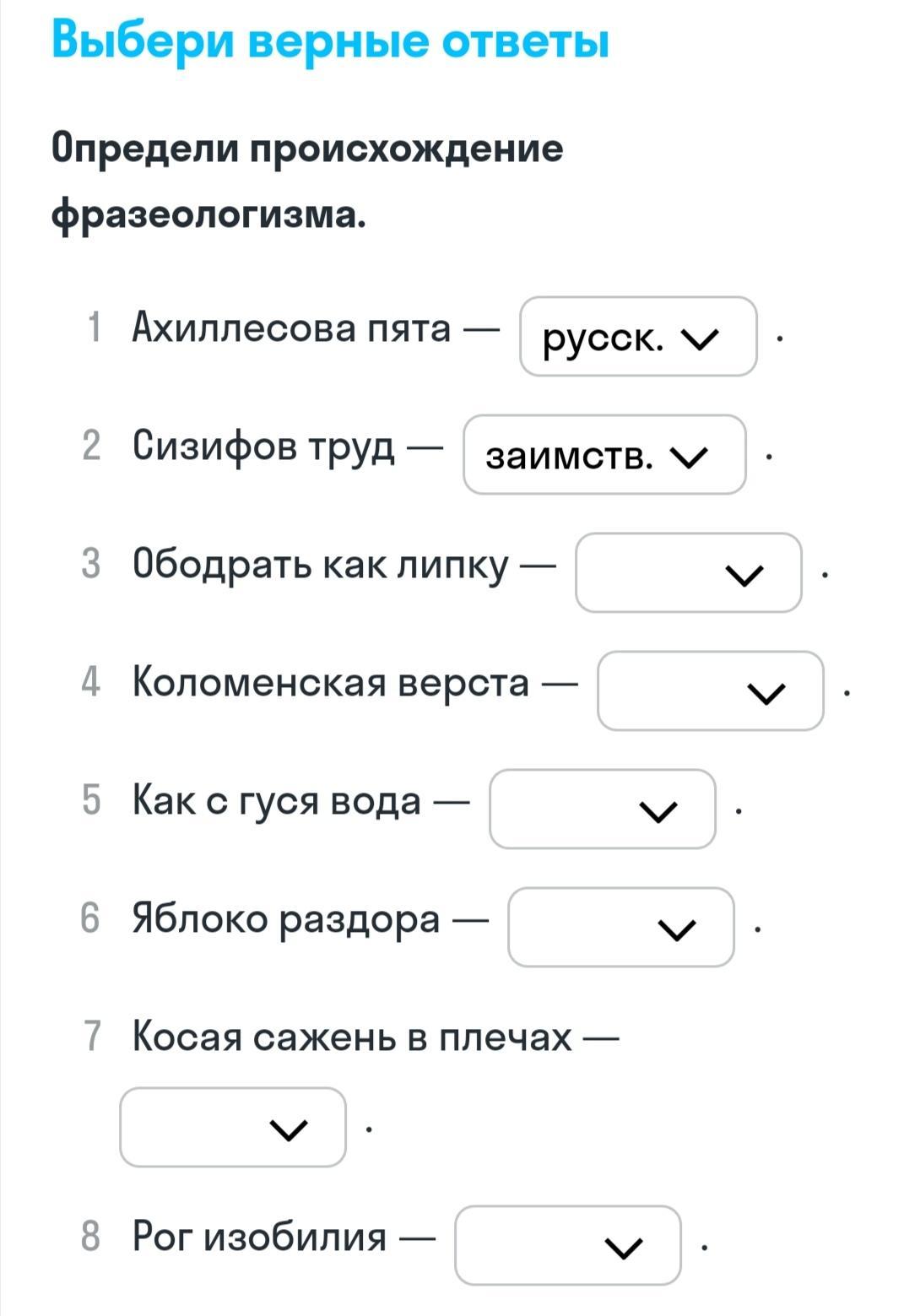Click the phrase text Как с гуся вода

click(x=276, y=800)
